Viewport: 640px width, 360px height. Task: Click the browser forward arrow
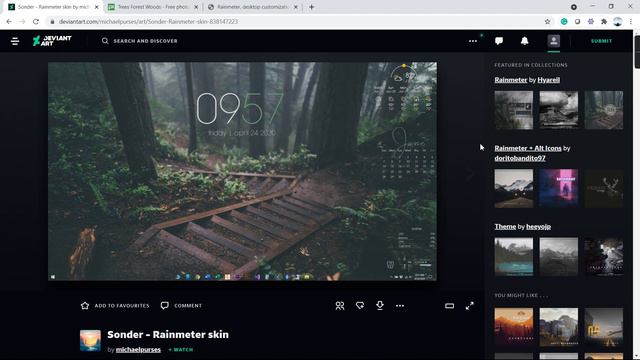22,22
